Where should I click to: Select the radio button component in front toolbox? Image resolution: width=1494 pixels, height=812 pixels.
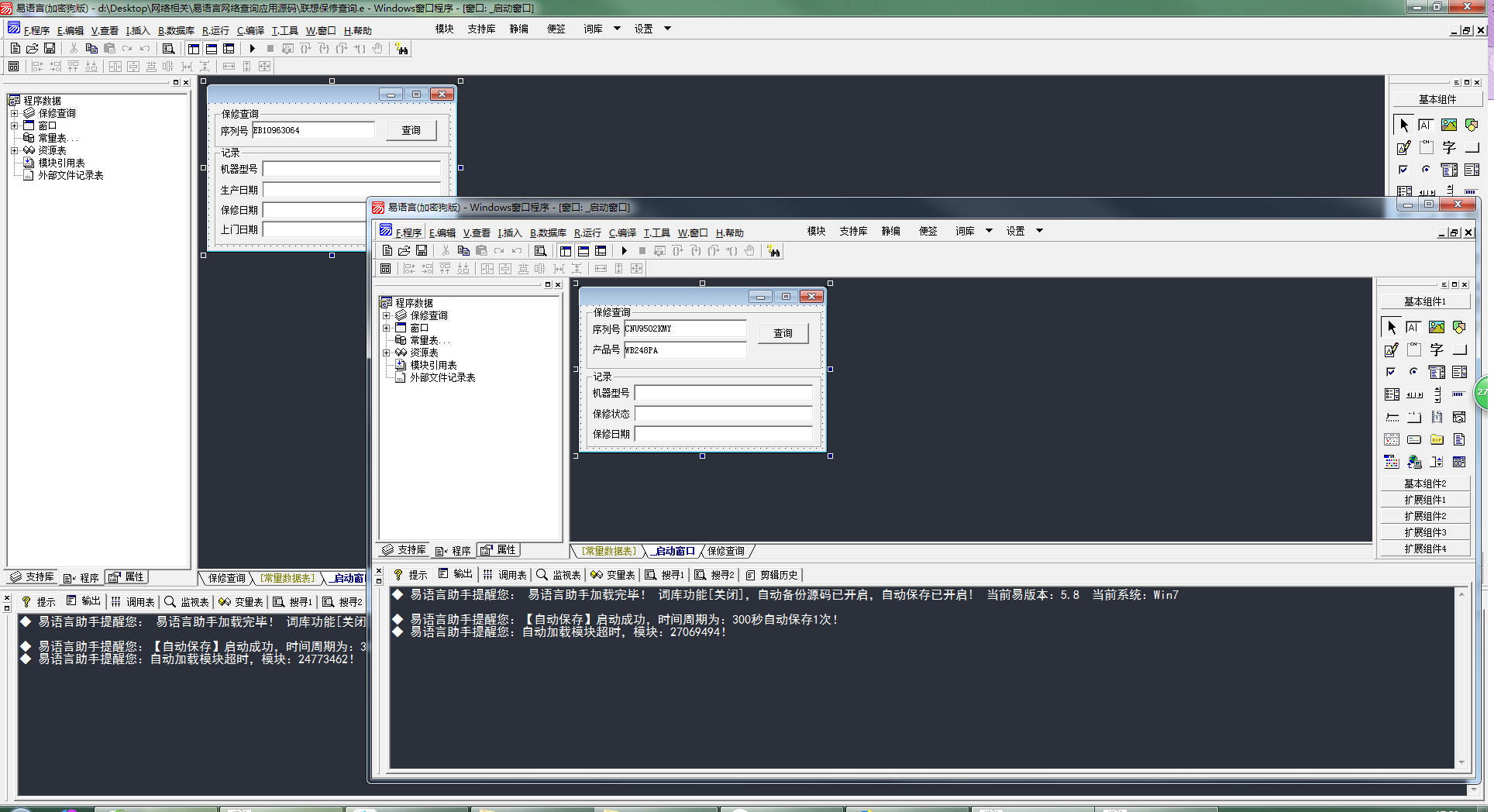pos(1413,373)
